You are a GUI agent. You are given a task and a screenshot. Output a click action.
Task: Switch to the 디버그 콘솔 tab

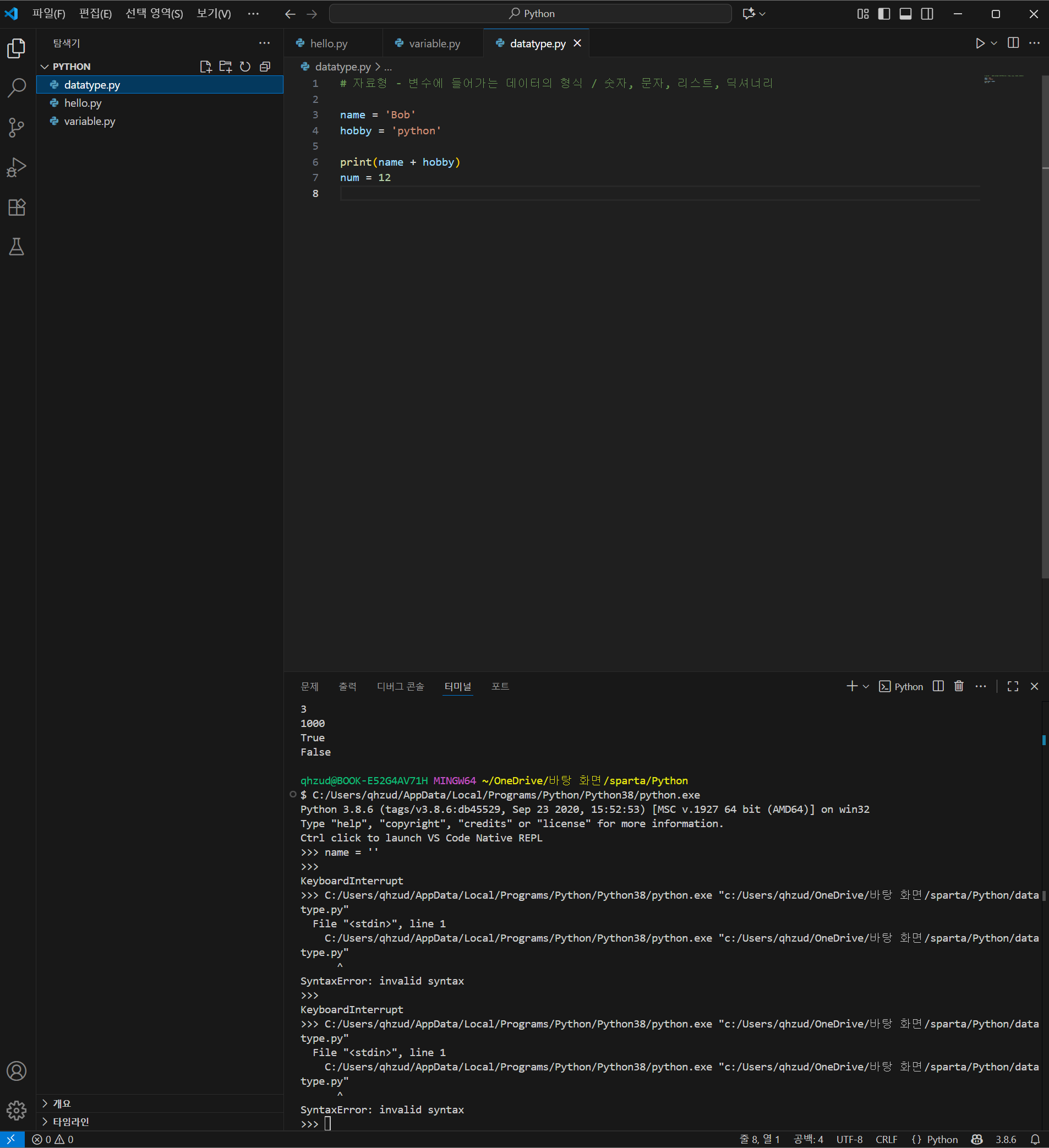tap(400, 686)
